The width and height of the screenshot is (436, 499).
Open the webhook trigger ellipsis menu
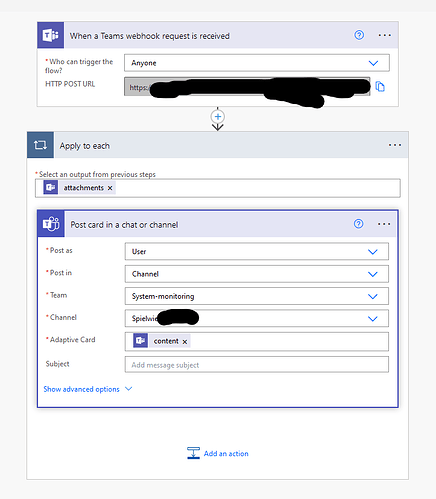click(x=384, y=35)
